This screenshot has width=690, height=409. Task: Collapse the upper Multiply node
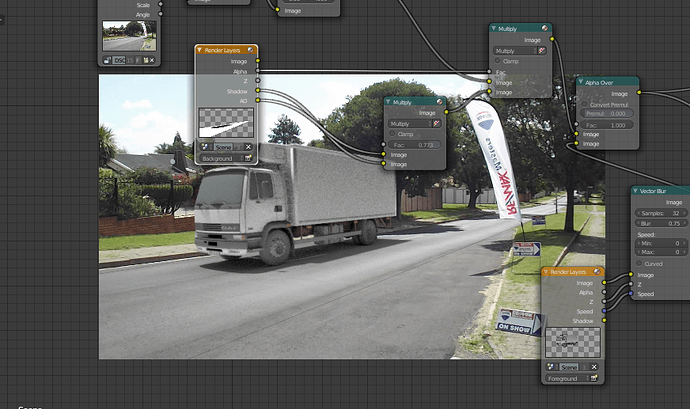(493, 28)
